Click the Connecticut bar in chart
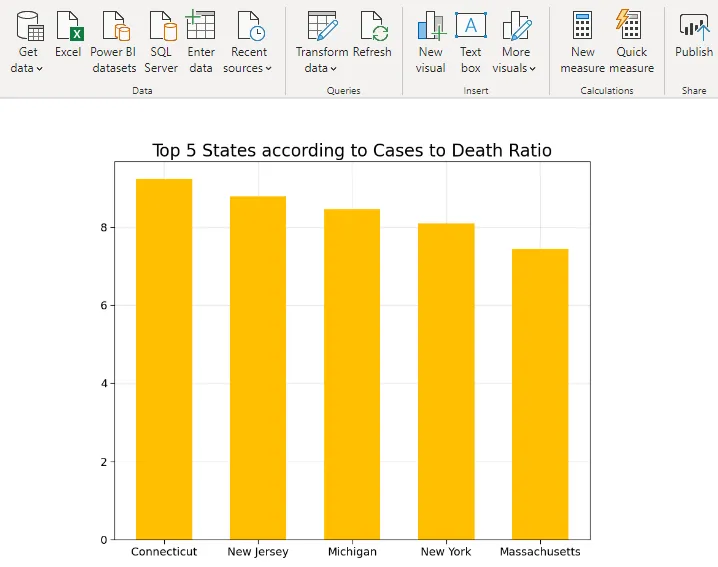 click(x=164, y=360)
